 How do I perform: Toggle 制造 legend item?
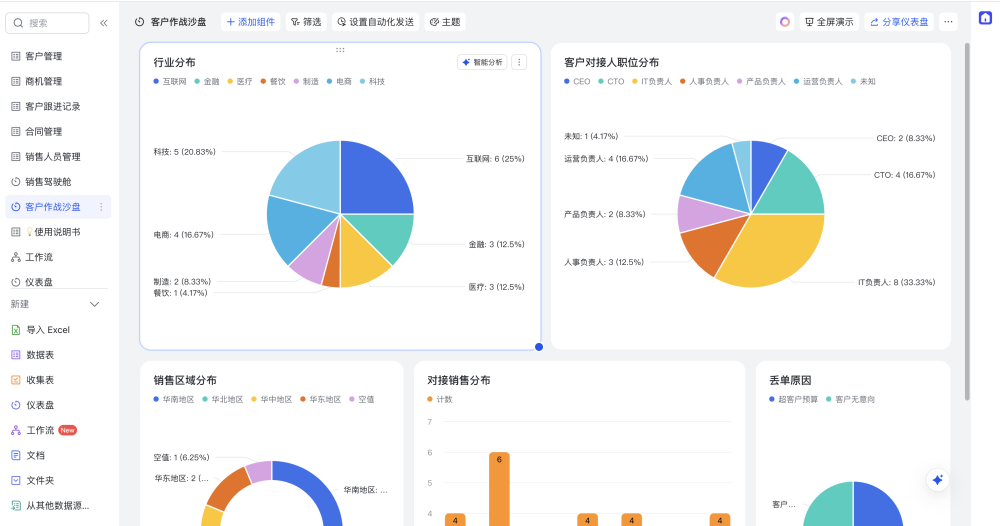307,82
